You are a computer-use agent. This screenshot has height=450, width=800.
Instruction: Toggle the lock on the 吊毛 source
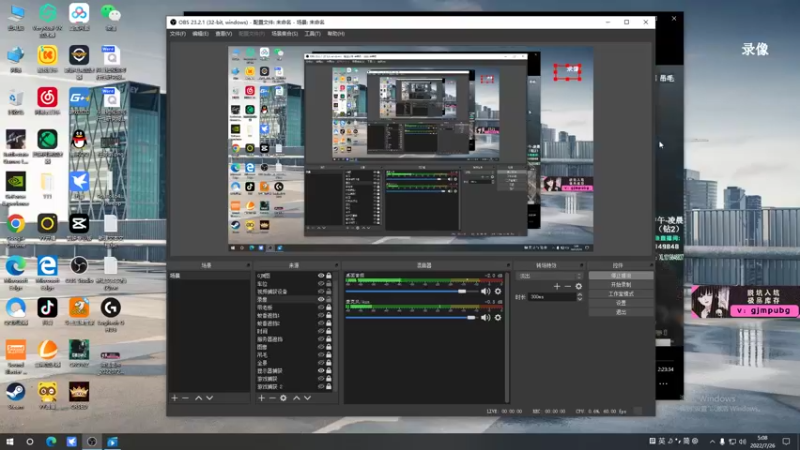point(329,355)
